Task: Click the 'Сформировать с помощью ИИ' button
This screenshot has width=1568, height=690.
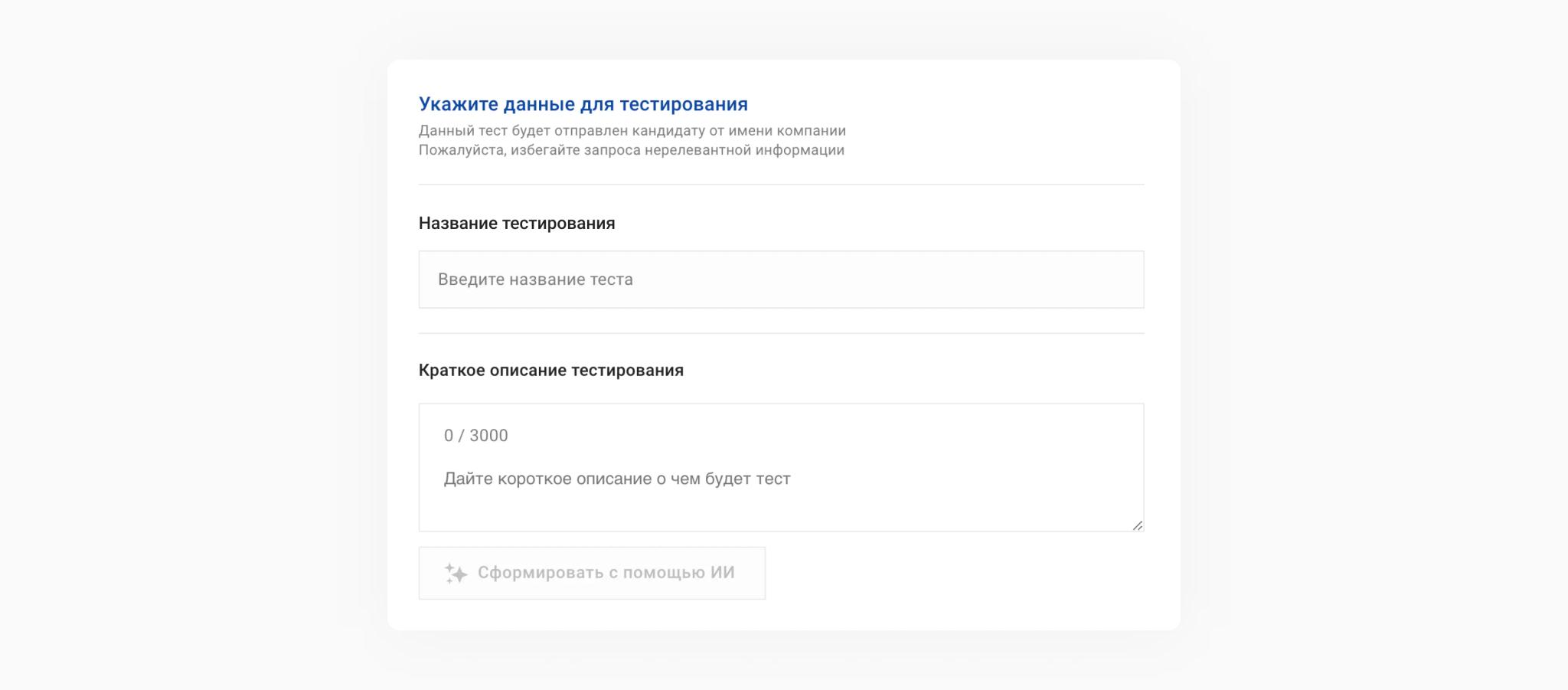Action: tap(591, 573)
